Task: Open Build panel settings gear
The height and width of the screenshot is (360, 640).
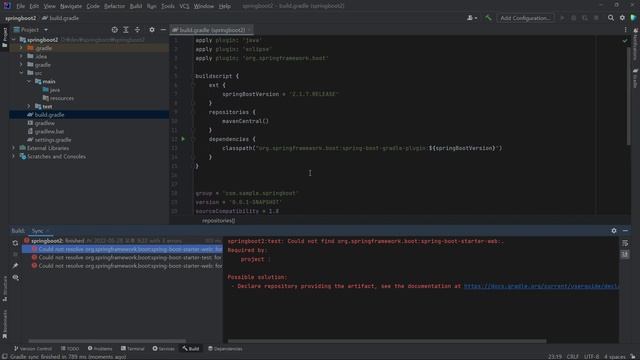Action: (x=614, y=231)
